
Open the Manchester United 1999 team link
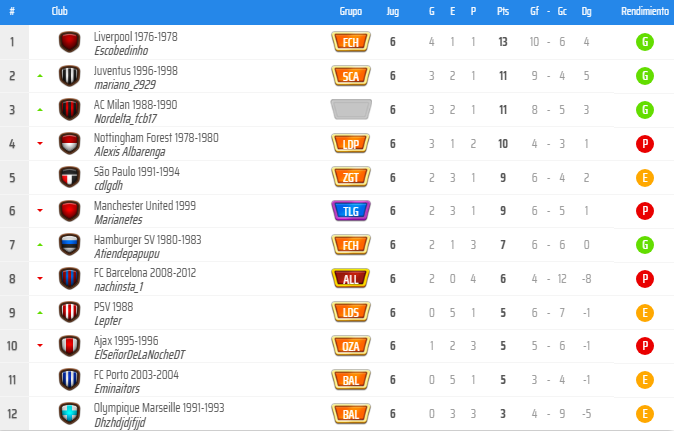point(145,205)
